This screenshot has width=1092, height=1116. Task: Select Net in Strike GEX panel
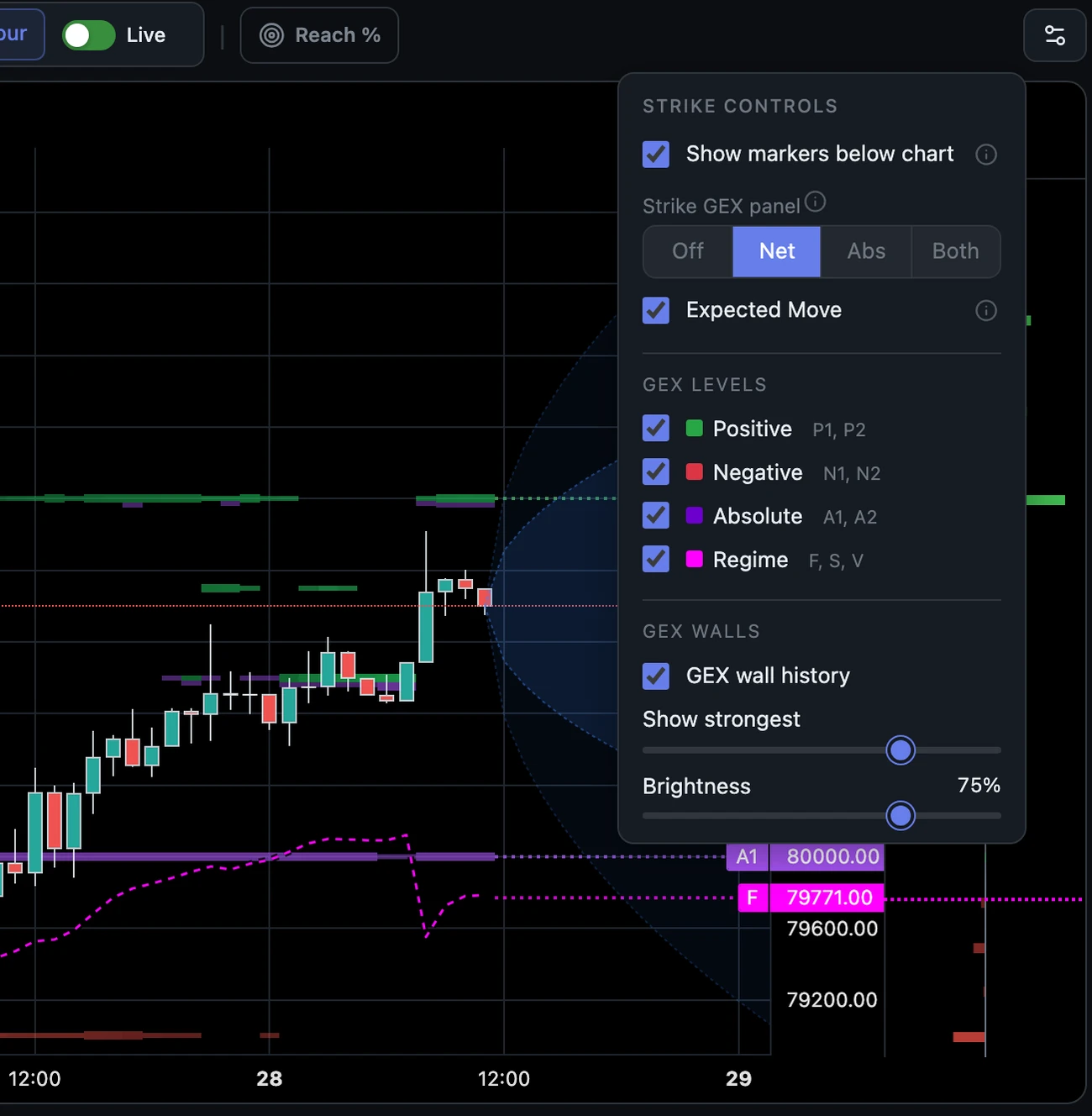pos(777,251)
